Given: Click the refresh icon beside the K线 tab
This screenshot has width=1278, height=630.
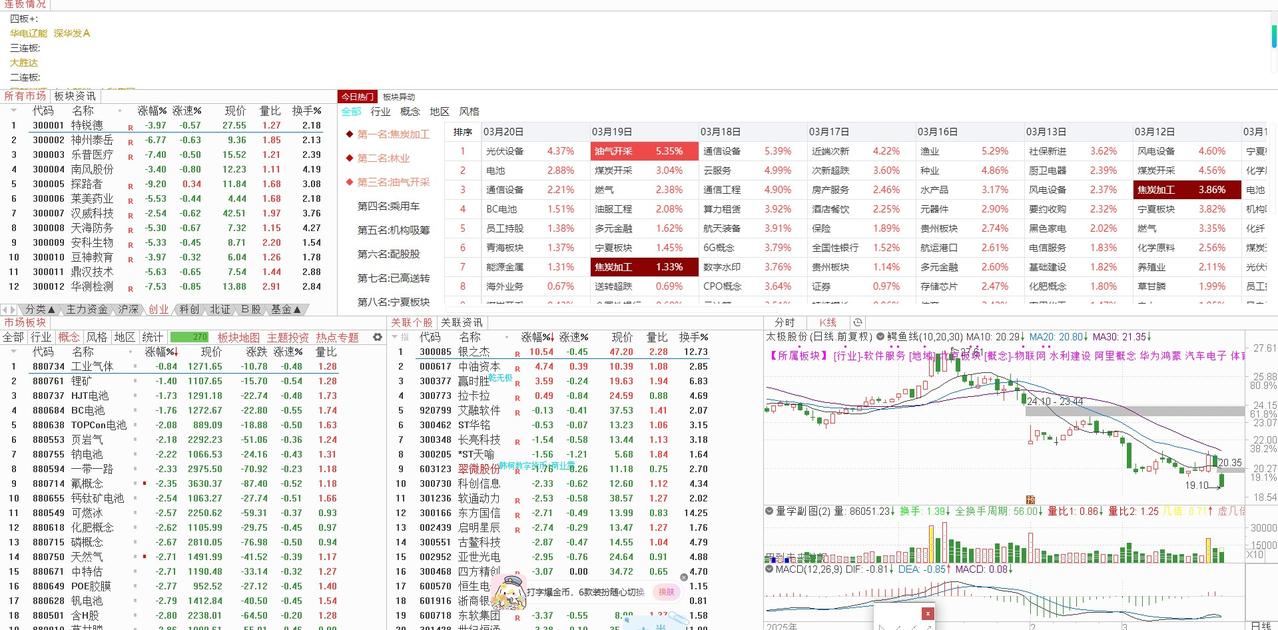Looking at the screenshot, I should [x=858, y=322].
